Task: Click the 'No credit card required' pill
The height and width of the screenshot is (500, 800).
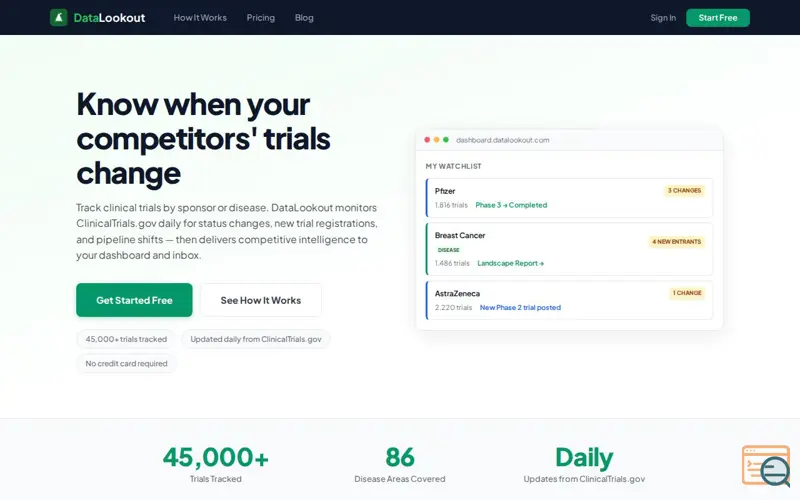Action: (x=126, y=364)
